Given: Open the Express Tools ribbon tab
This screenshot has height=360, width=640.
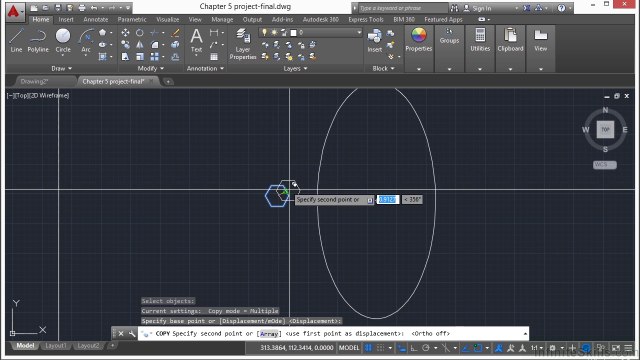Looking at the screenshot, I should point(366,19).
